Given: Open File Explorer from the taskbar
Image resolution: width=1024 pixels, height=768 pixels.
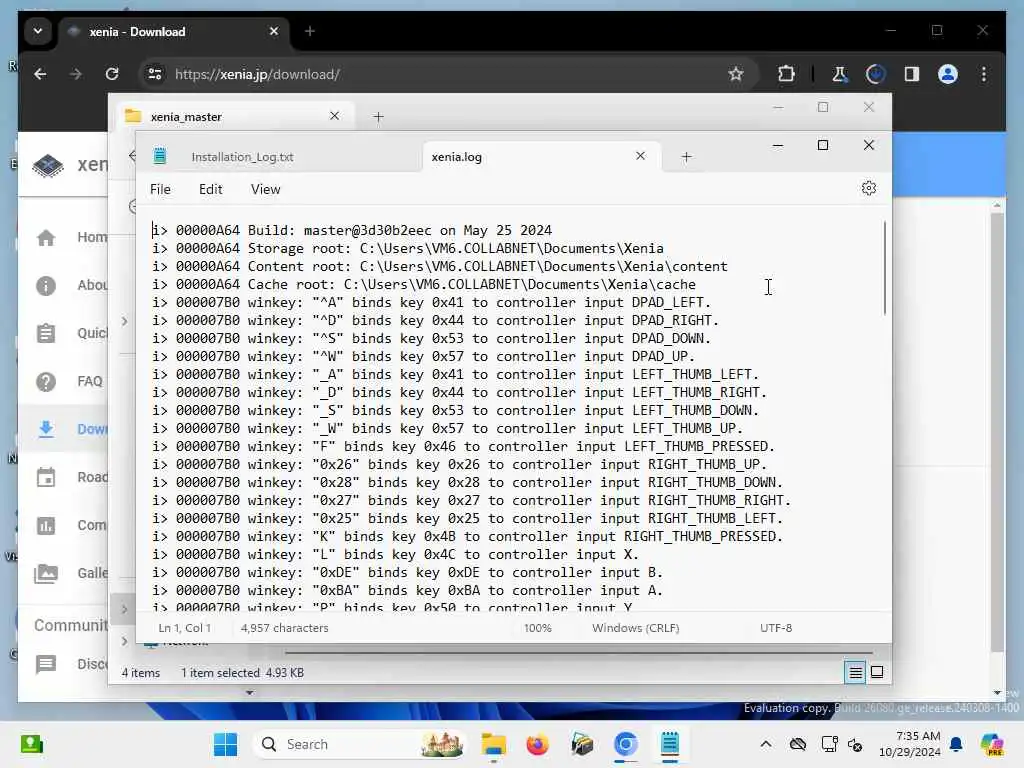Looking at the screenshot, I should coord(494,744).
